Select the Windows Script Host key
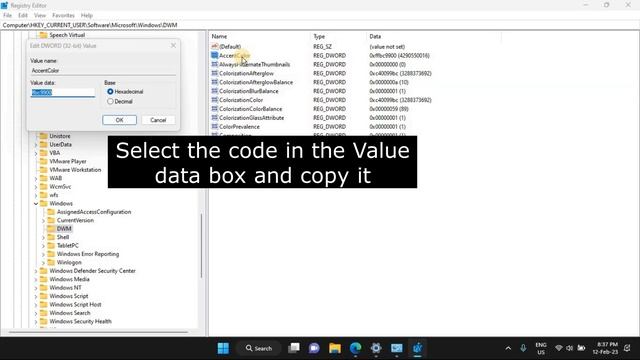Screen dimensions: 640x360 pos(75,304)
